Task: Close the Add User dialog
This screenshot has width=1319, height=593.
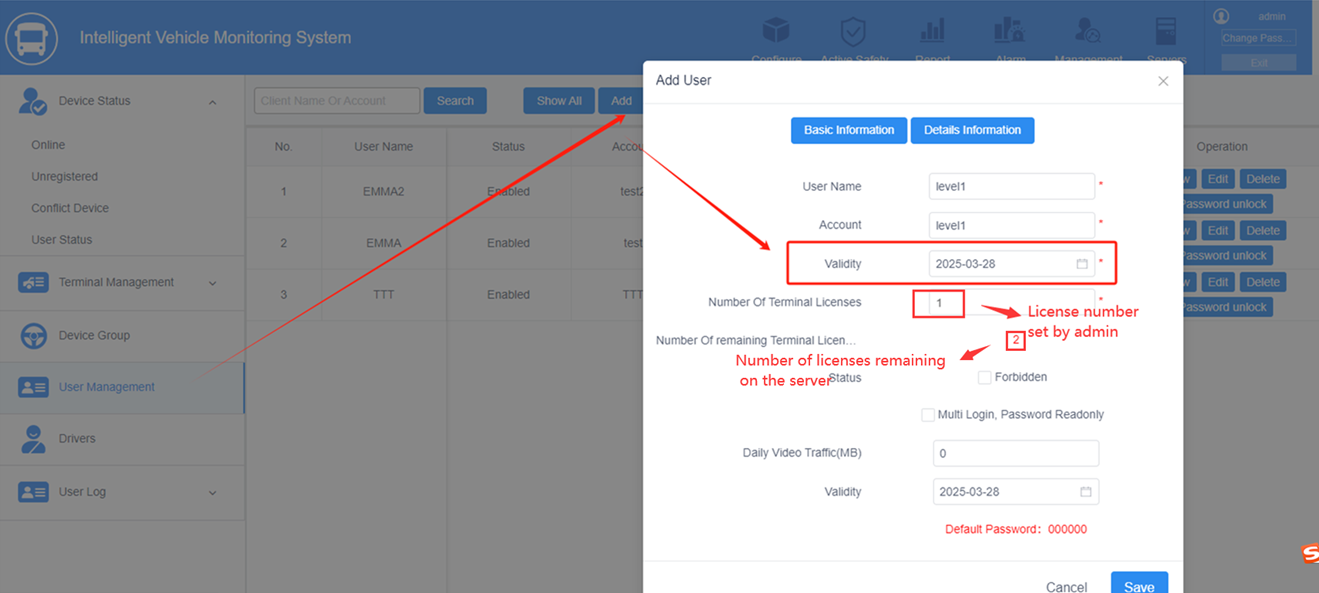Action: [x=1163, y=81]
